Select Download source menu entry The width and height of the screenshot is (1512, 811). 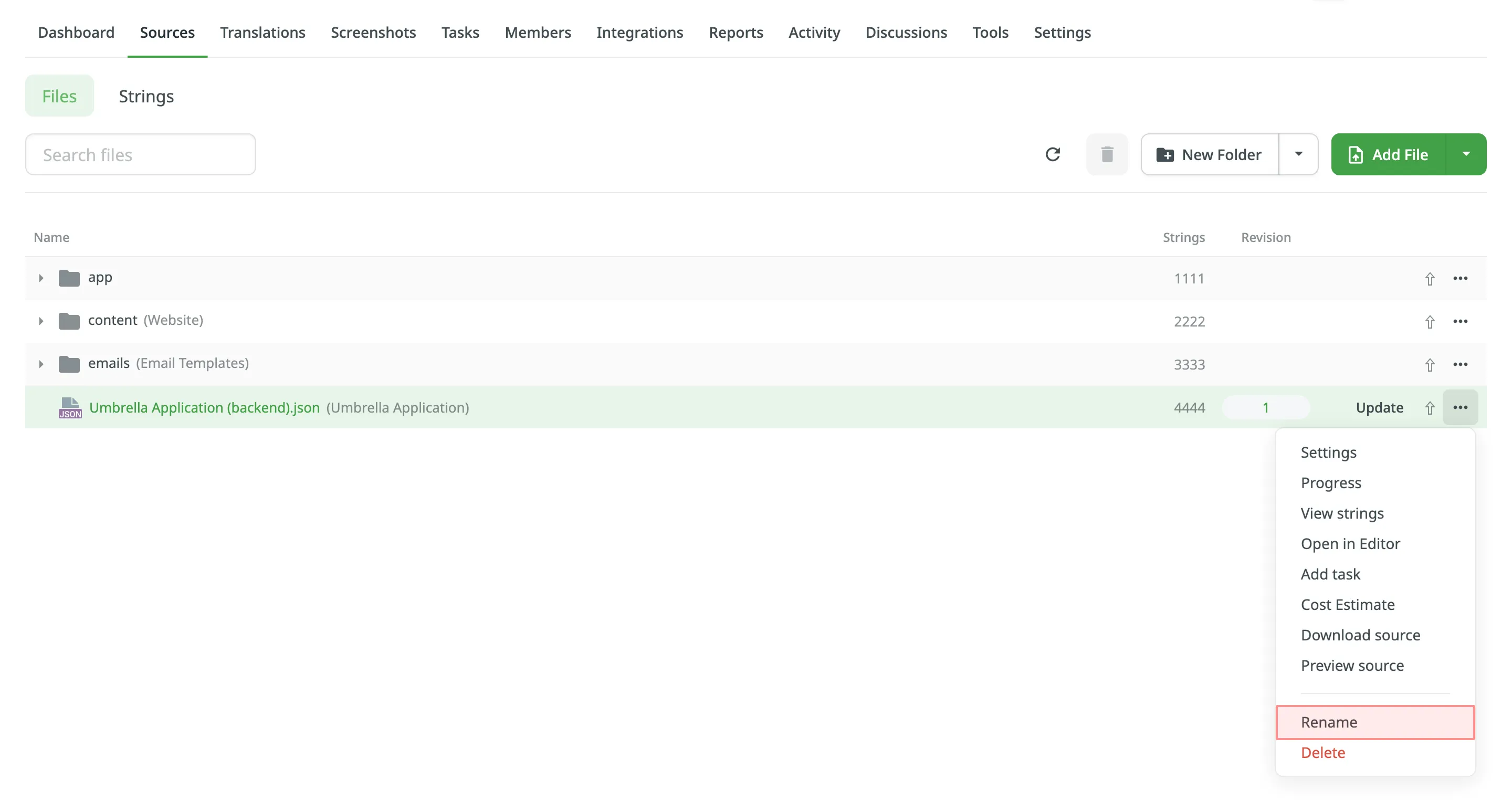pyautogui.click(x=1360, y=635)
